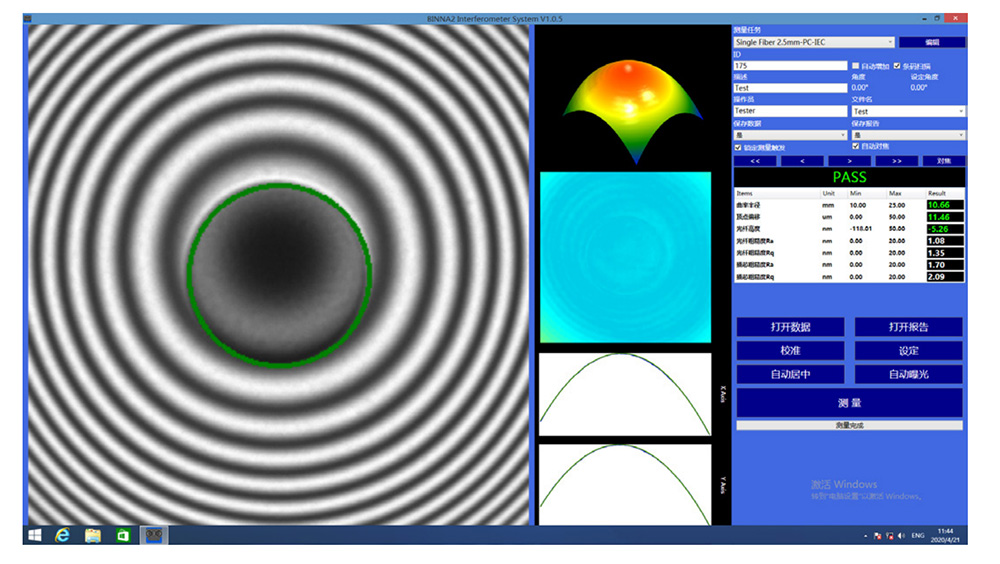Select the interferometer app taskbar icon
The image size is (1000, 564).
pos(154,536)
